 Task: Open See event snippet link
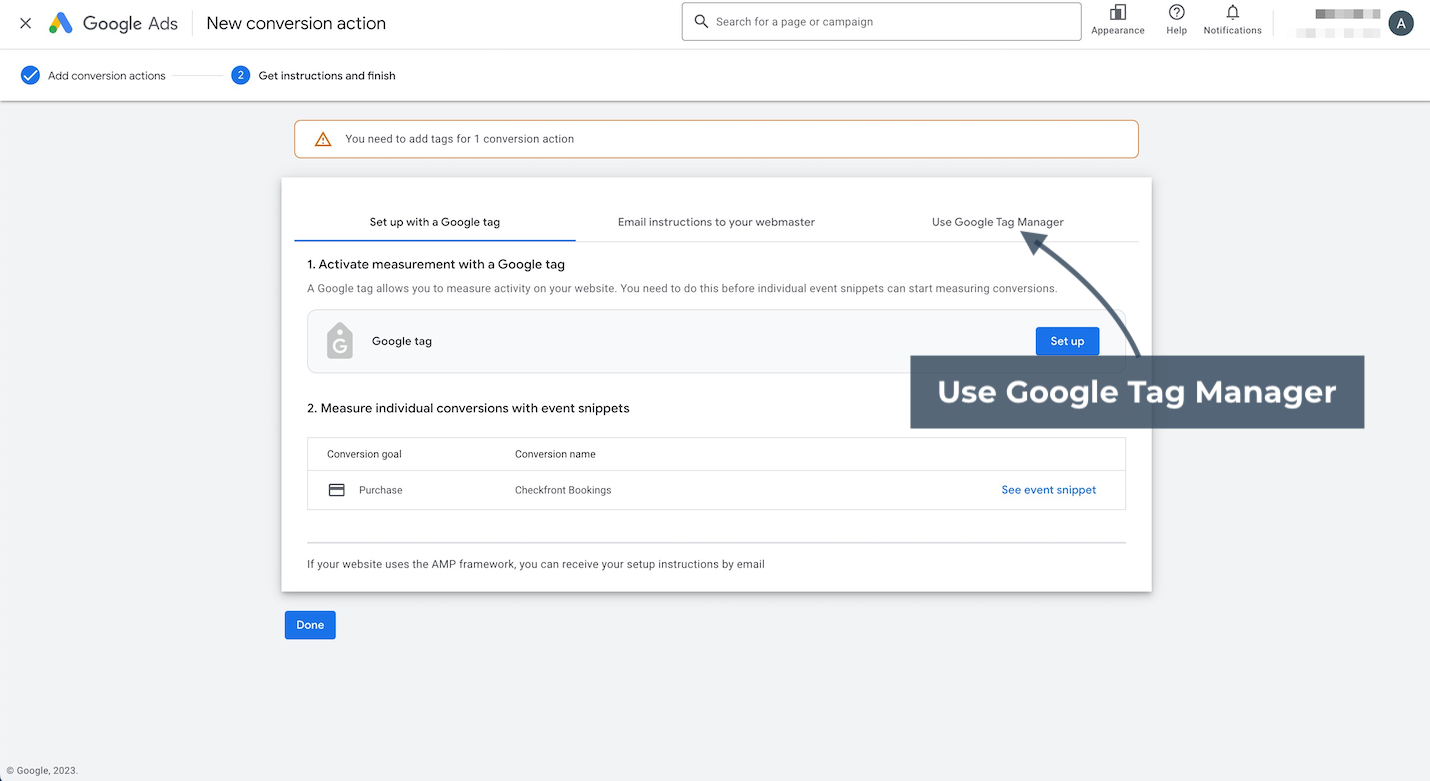[x=1049, y=490]
